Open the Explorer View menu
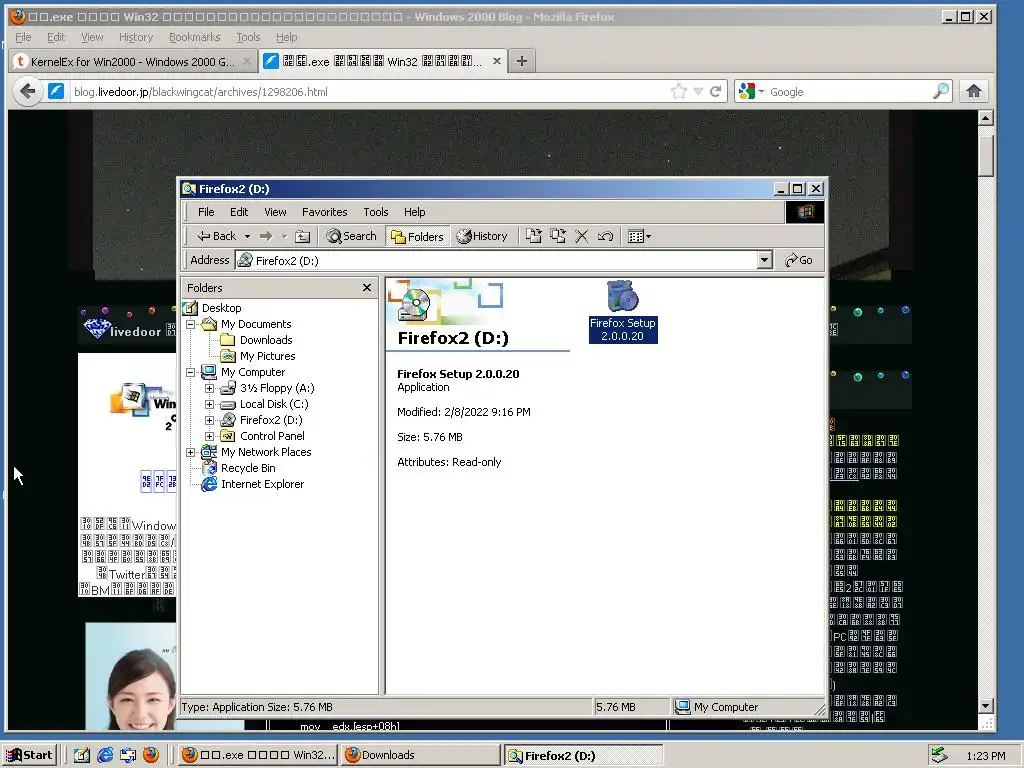 275,212
